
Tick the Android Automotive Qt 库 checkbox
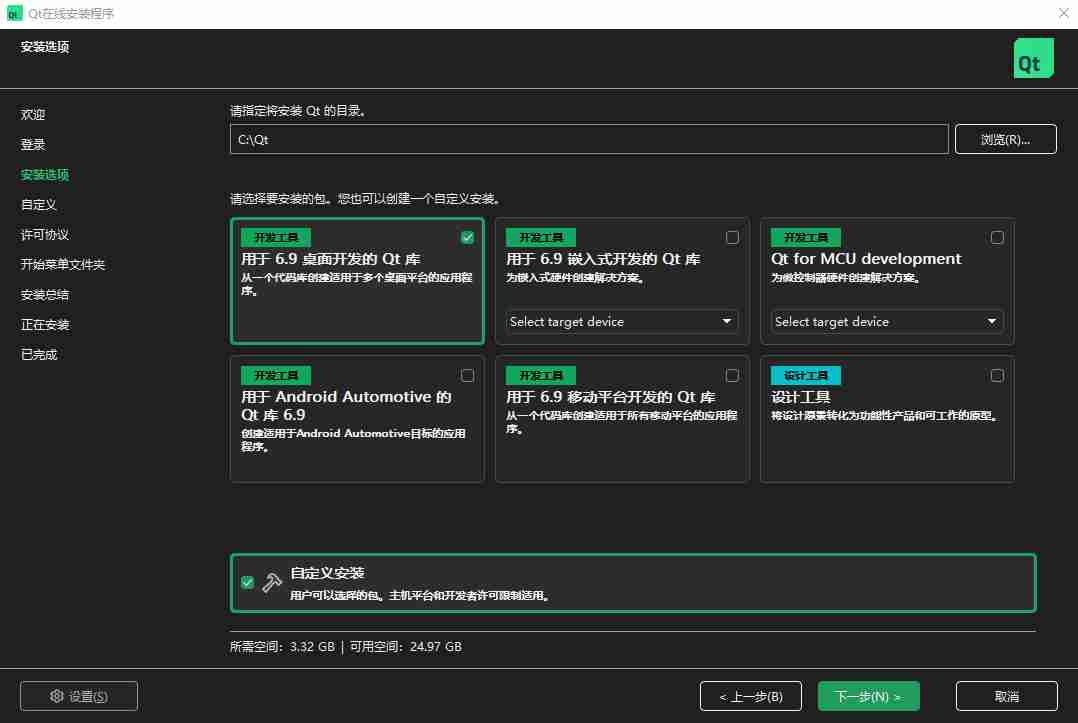coord(467,376)
